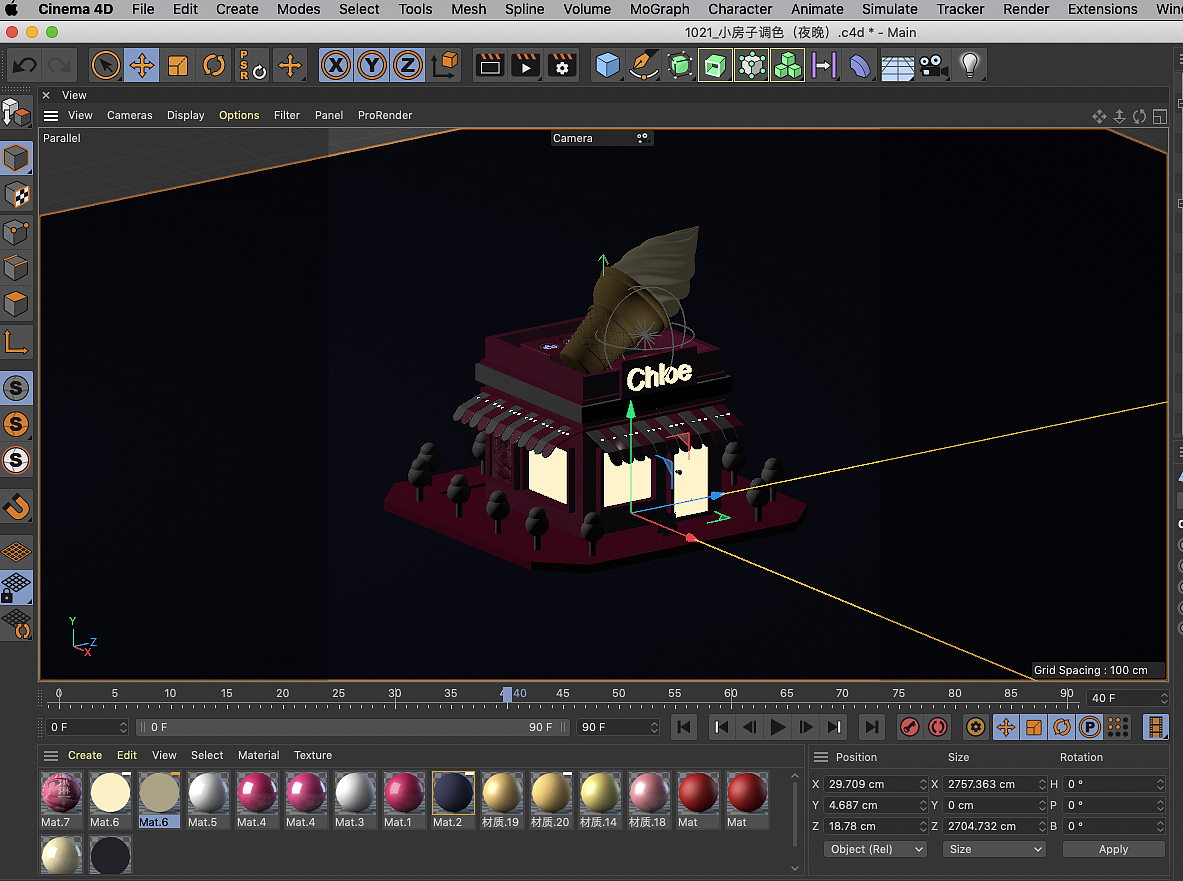Screen dimensions: 1183x881
Task: Switch to Texture mode
Action: (x=17, y=195)
